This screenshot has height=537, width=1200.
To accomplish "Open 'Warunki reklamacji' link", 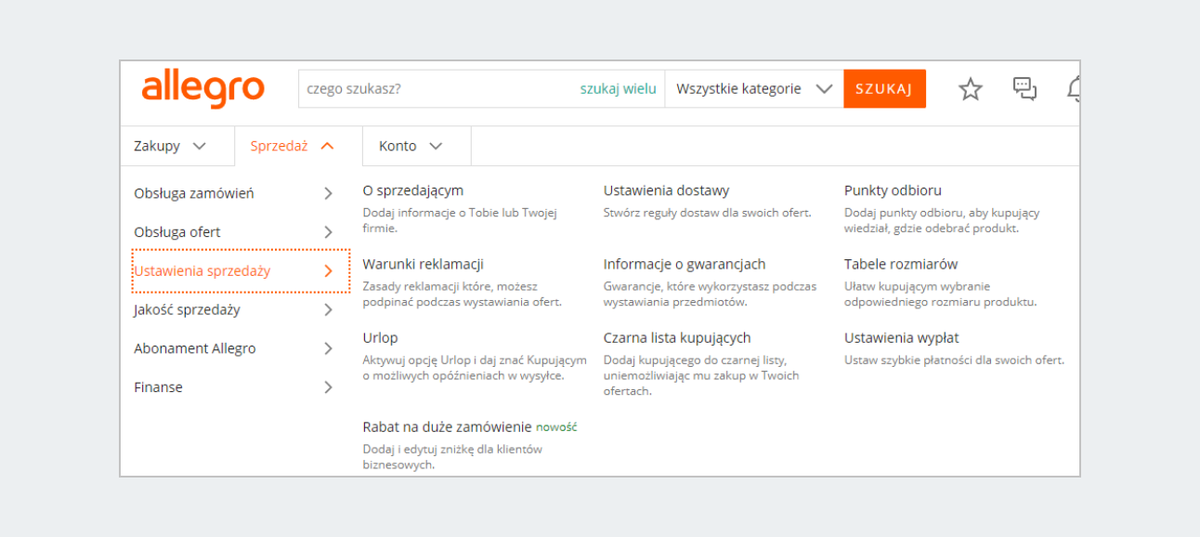I will (423, 264).
